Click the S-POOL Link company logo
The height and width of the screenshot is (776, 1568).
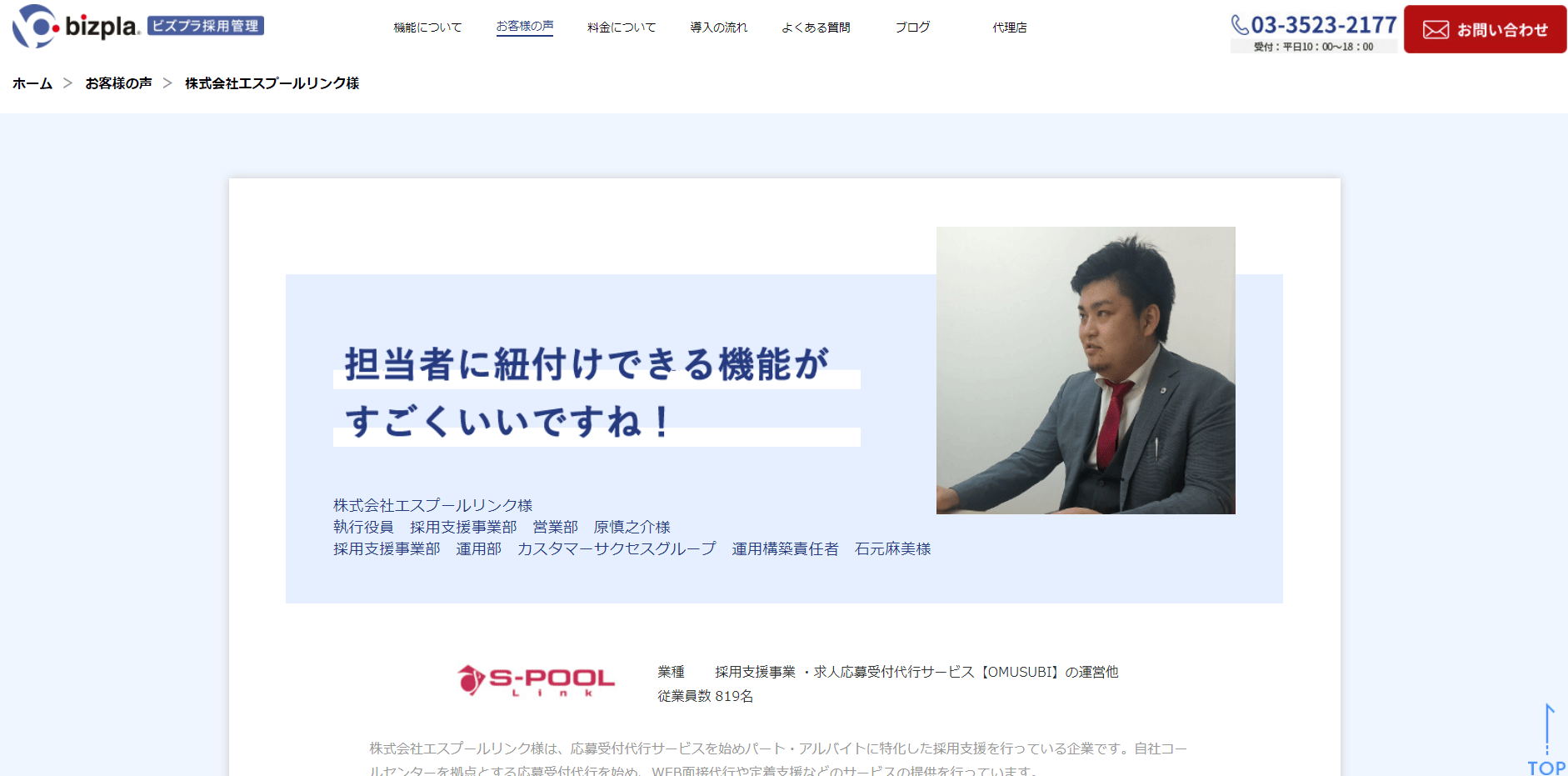(536, 681)
